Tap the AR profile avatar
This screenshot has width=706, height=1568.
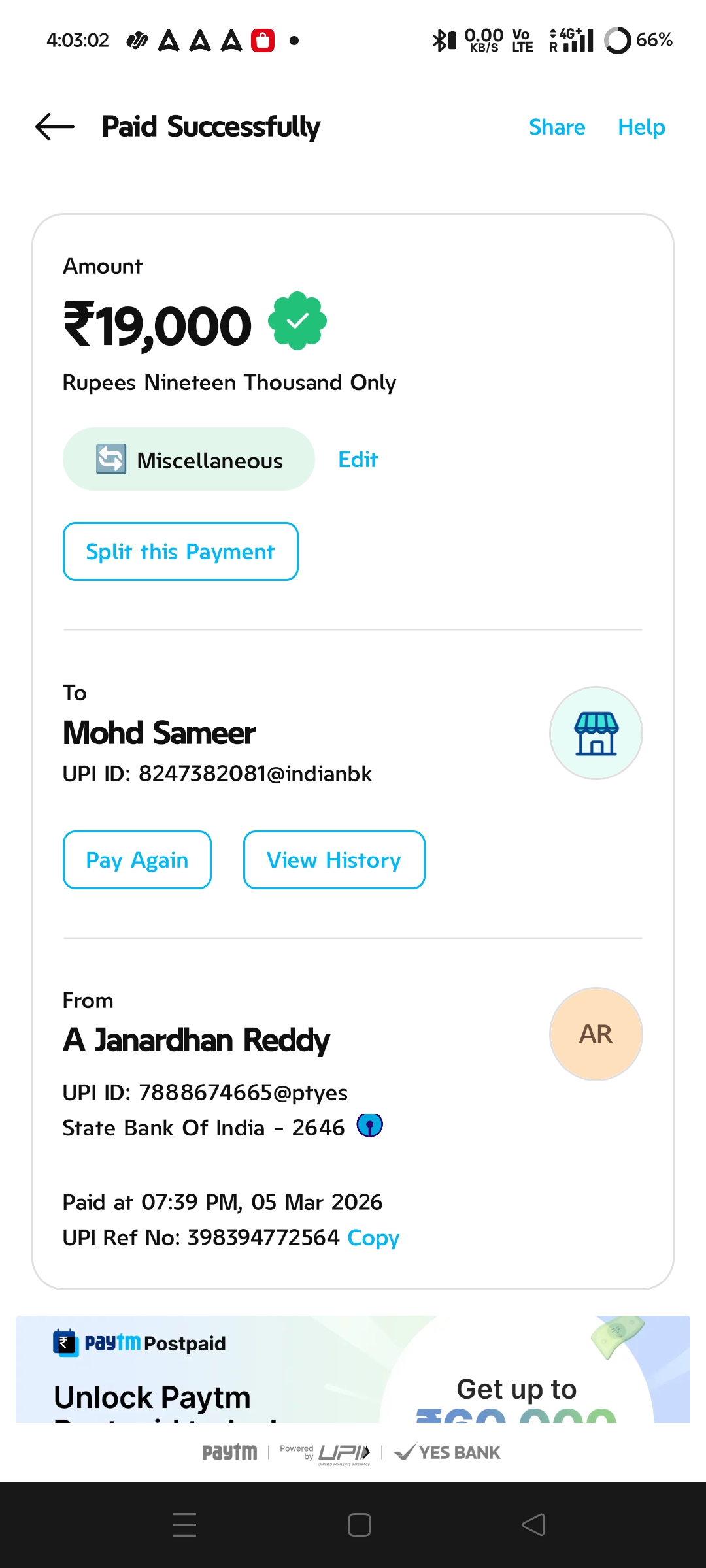(x=596, y=1034)
